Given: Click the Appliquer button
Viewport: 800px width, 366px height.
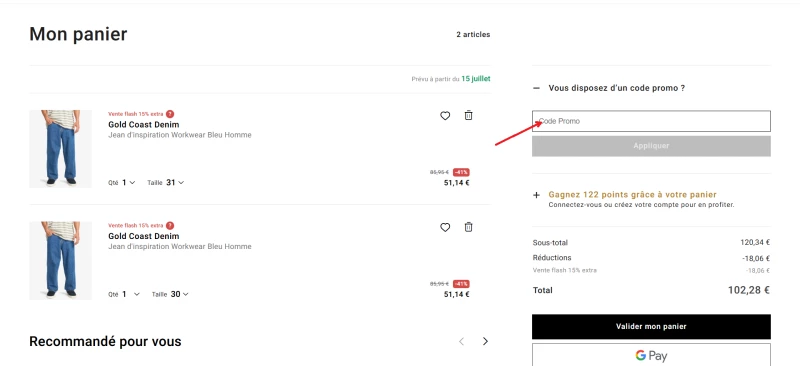Looking at the screenshot, I should click(651, 146).
